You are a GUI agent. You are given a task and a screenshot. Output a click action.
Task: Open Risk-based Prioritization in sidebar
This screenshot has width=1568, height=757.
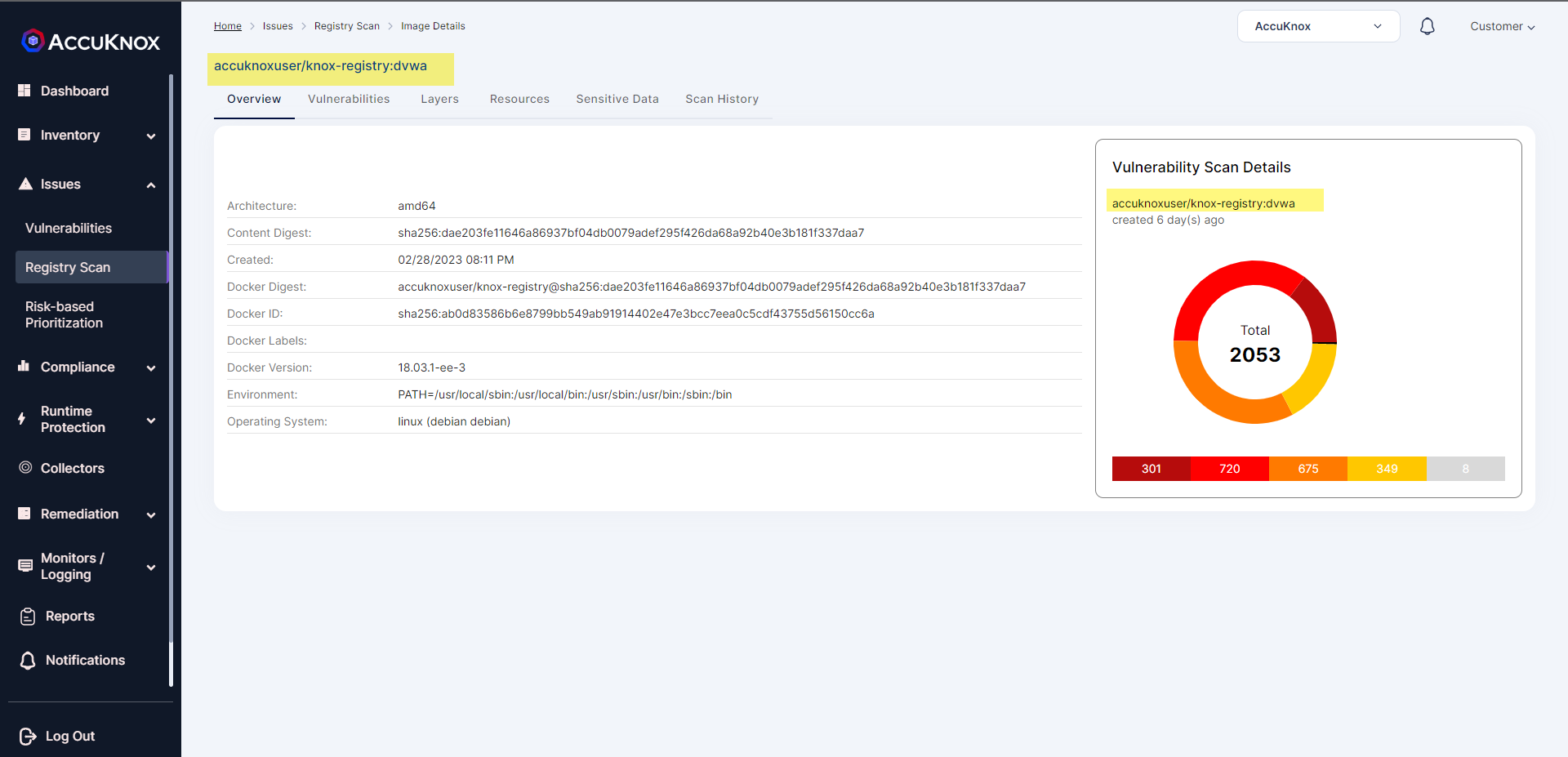[64, 314]
